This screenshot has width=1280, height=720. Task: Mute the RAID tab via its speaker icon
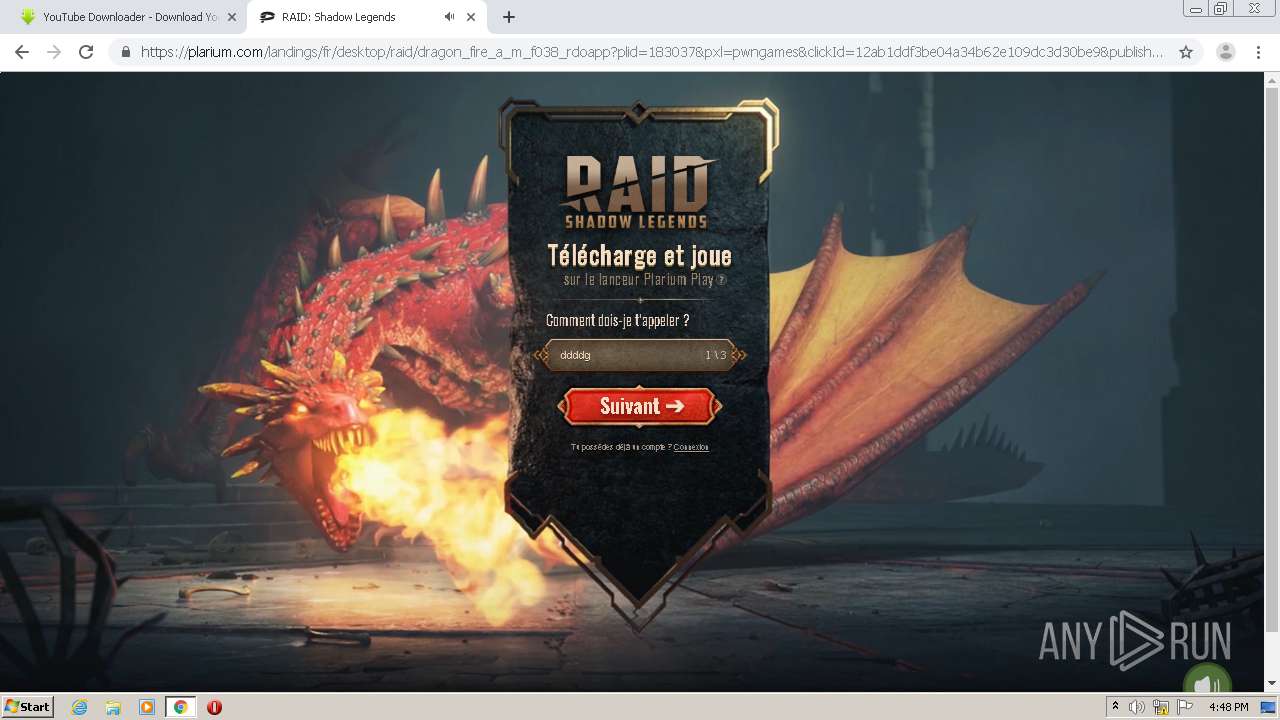[x=449, y=17]
